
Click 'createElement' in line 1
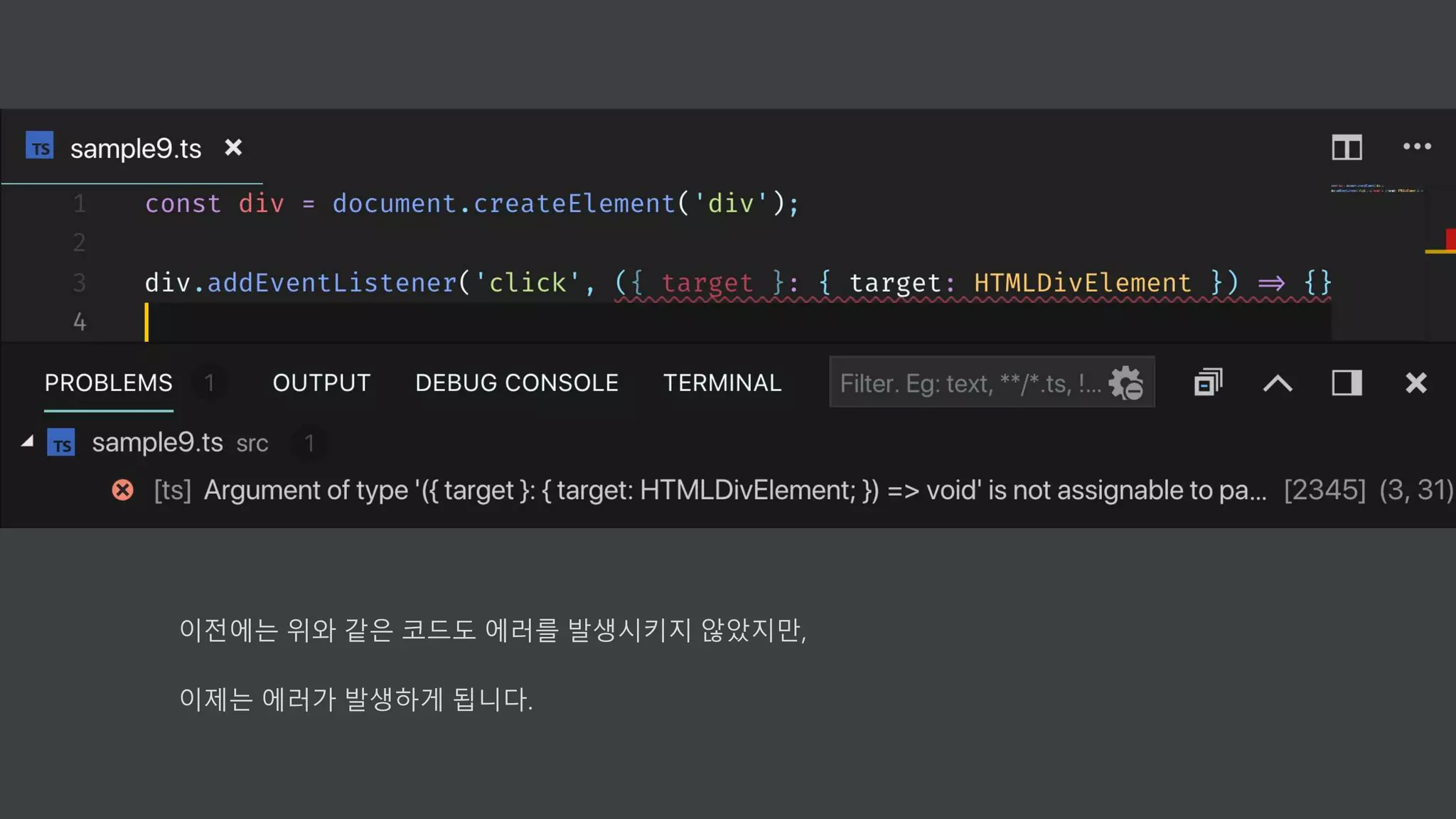(574, 203)
